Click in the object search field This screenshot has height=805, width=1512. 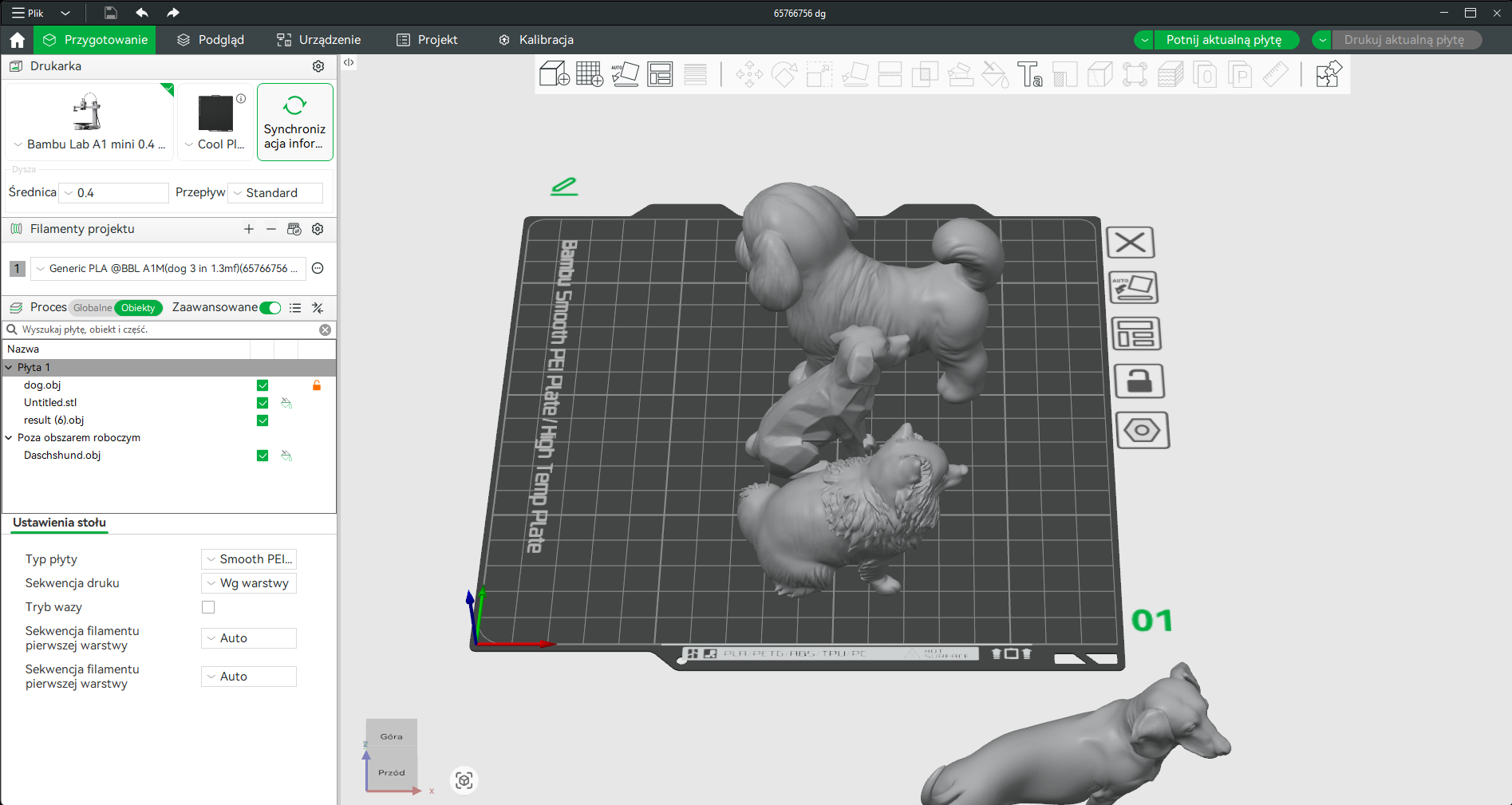click(169, 329)
